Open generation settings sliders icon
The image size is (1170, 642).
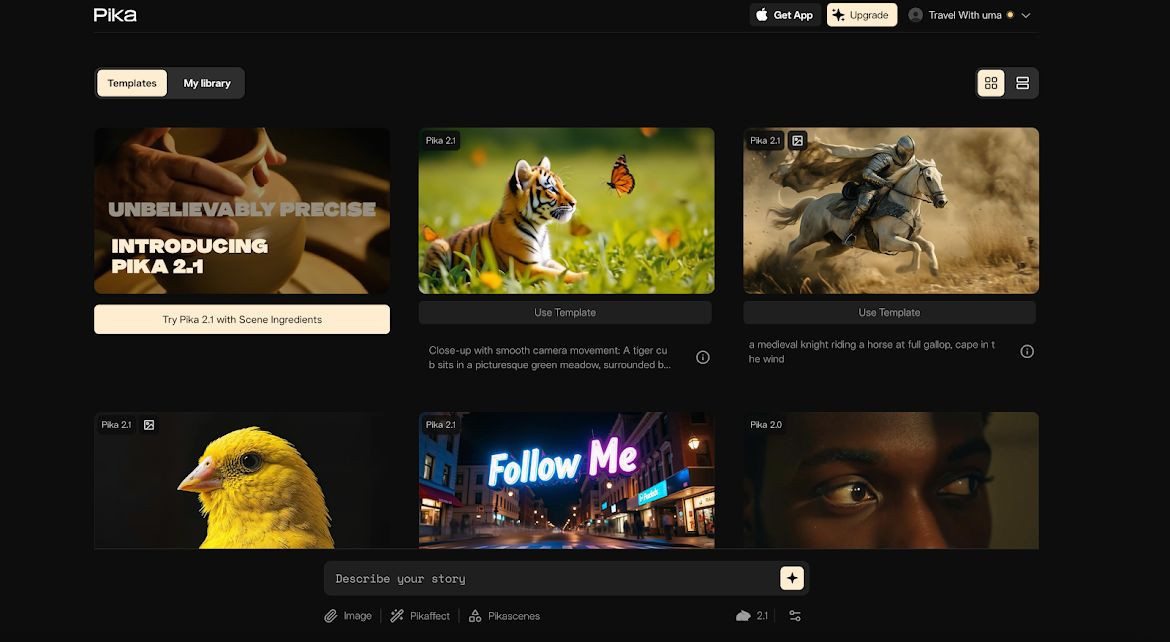point(795,616)
